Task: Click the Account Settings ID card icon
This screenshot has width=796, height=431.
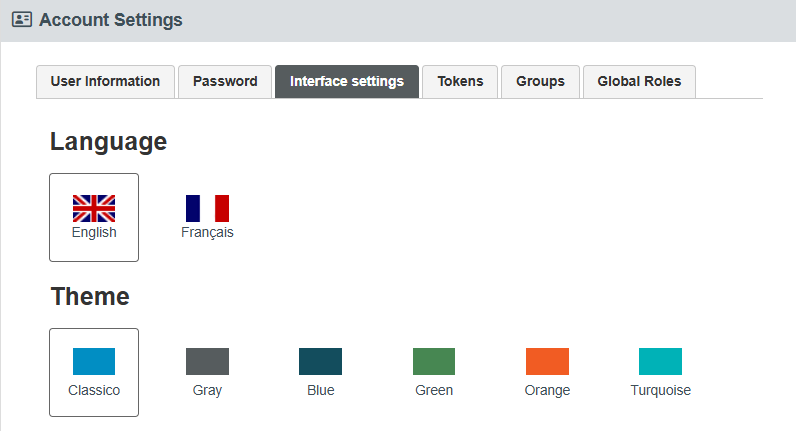Action: coord(22,19)
